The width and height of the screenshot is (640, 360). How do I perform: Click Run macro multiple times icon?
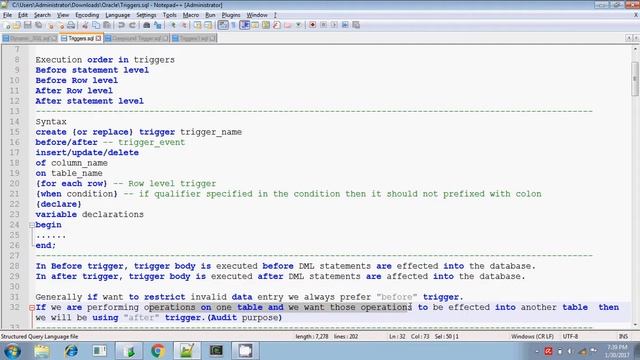(x=345, y=25)
